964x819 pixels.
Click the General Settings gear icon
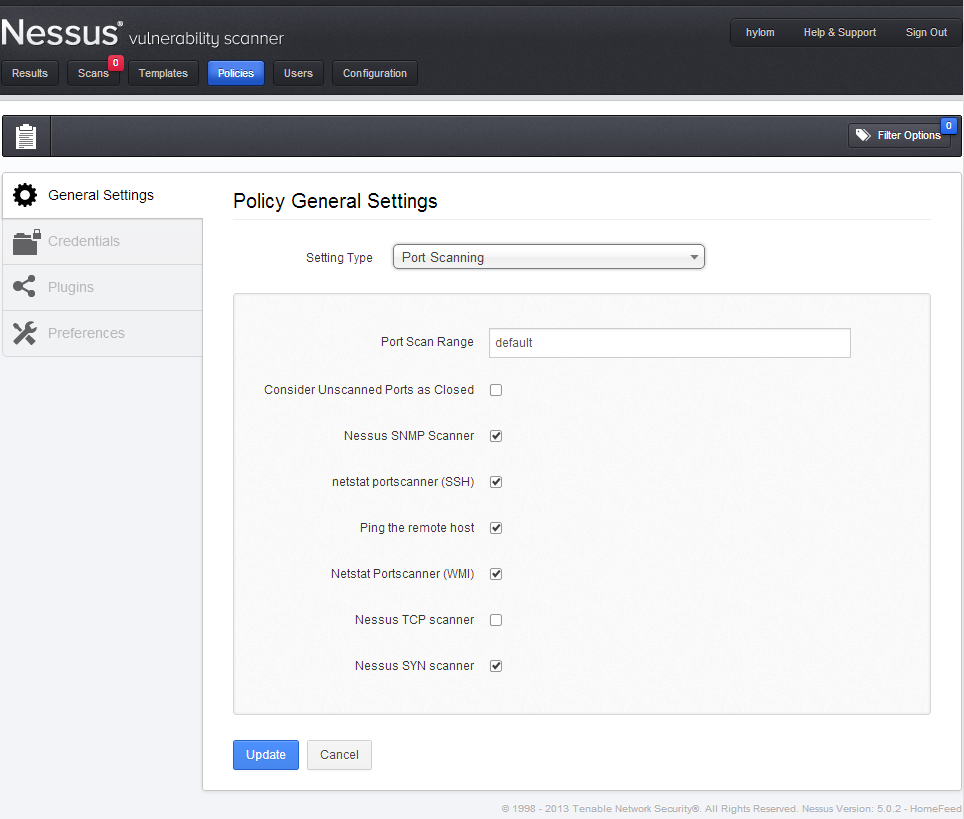coord(25,195)
